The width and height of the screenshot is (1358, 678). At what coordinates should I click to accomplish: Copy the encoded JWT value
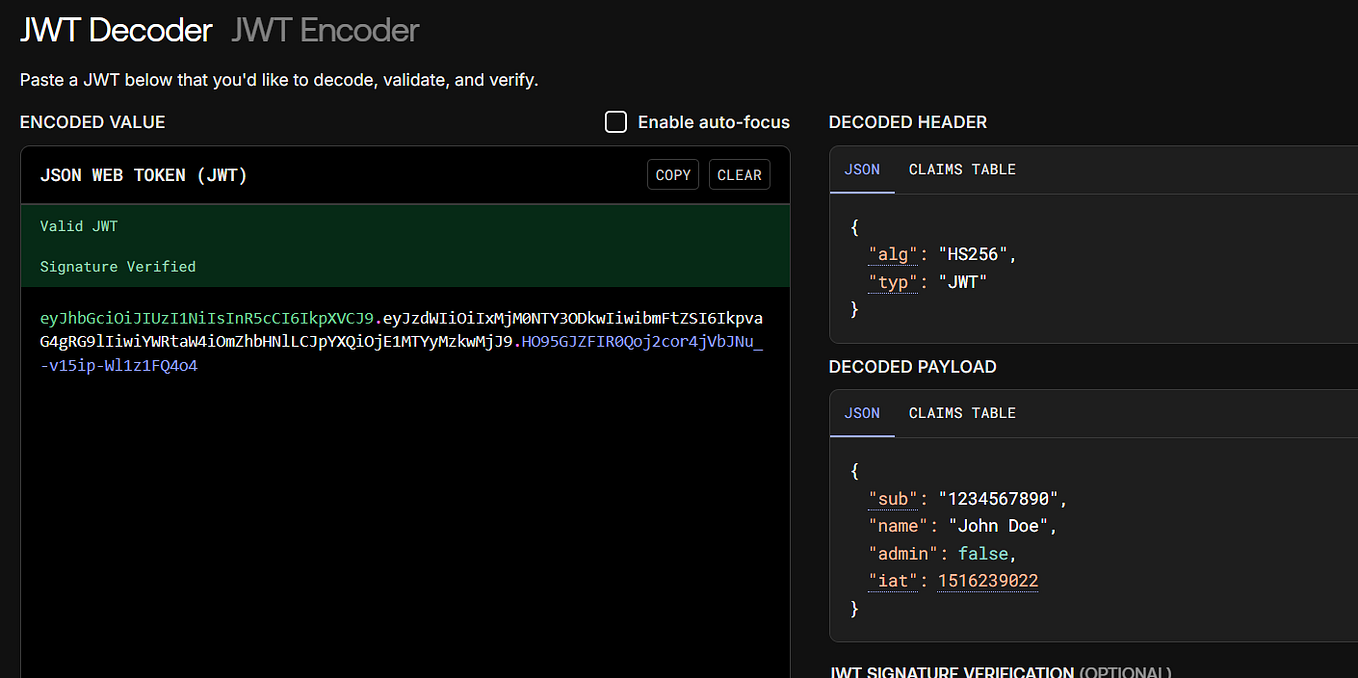click(x=672, y=174)
